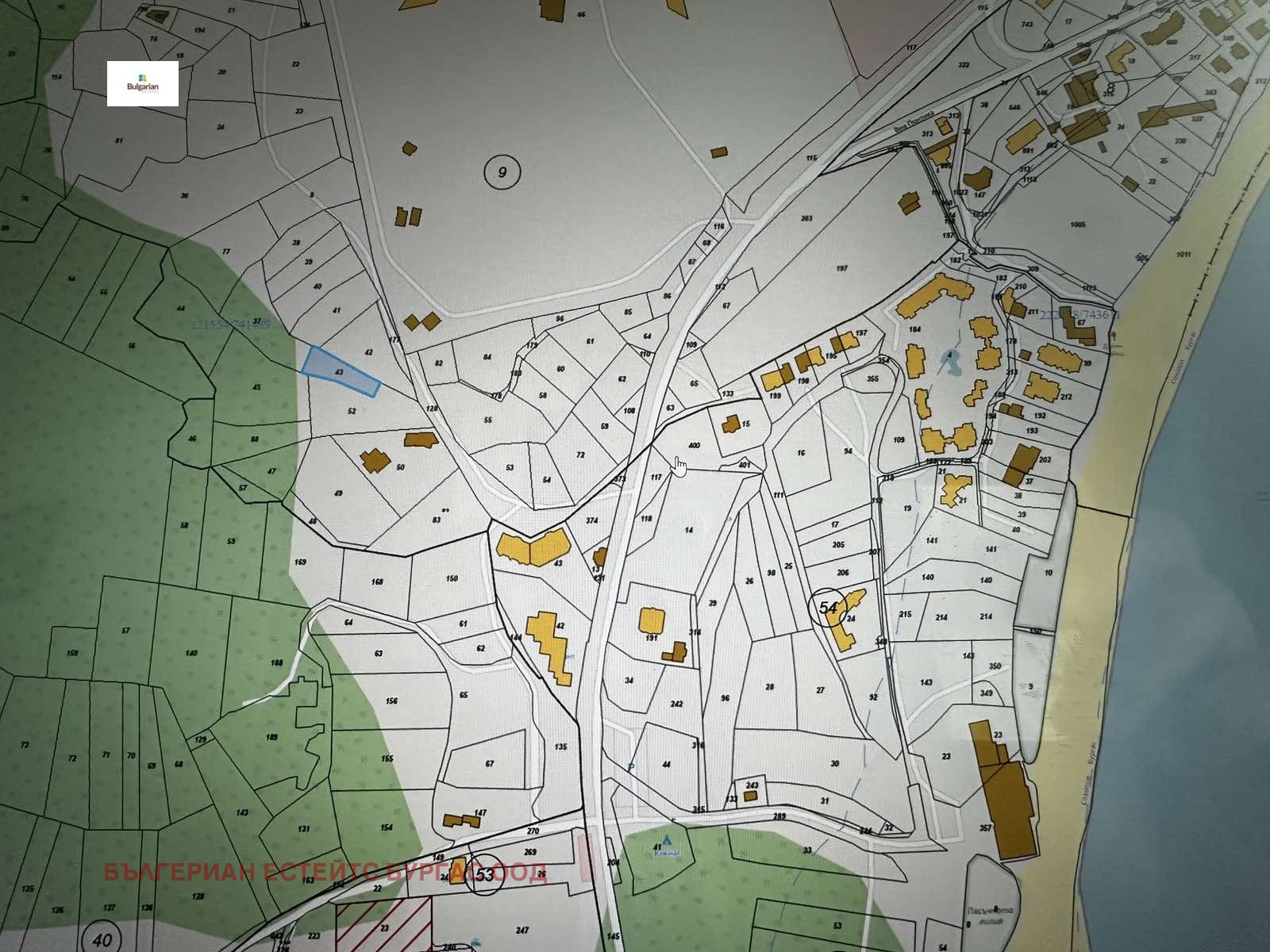Select parcel labeled 168
Image resolution: width=1270 pixels, height=952 pixels.
click(377, 582)
